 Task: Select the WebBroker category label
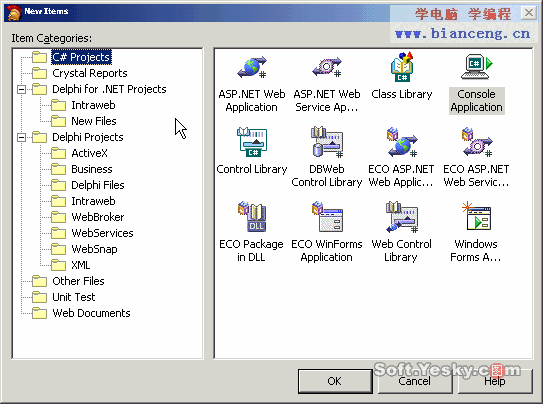[98, 217]
